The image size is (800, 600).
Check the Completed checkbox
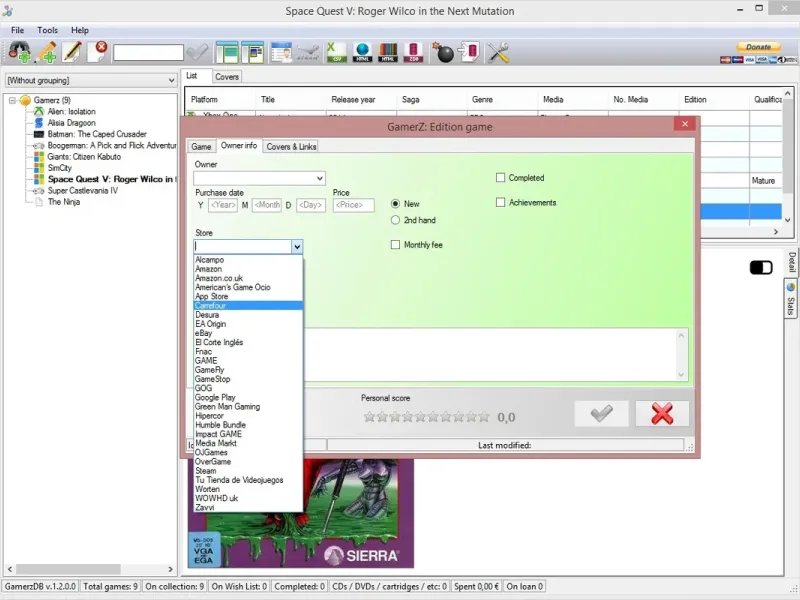pyautogui.click(x=501, y=178)
